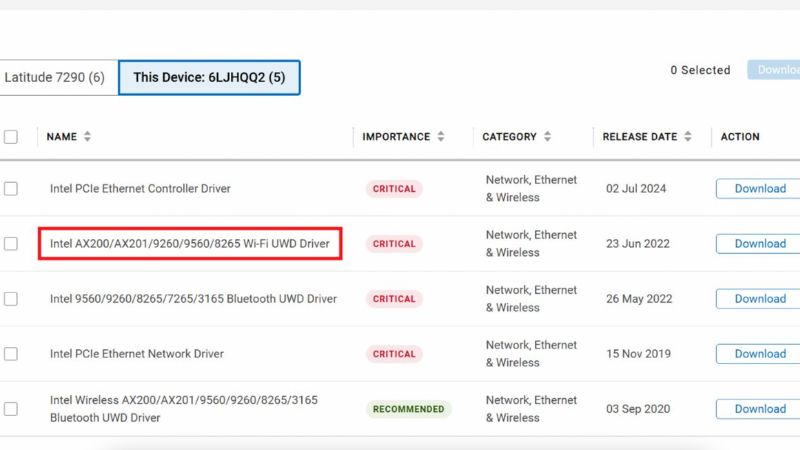Click the CRITICAL badge for Ethernet Controller Driver

click(x=394, y=189)
